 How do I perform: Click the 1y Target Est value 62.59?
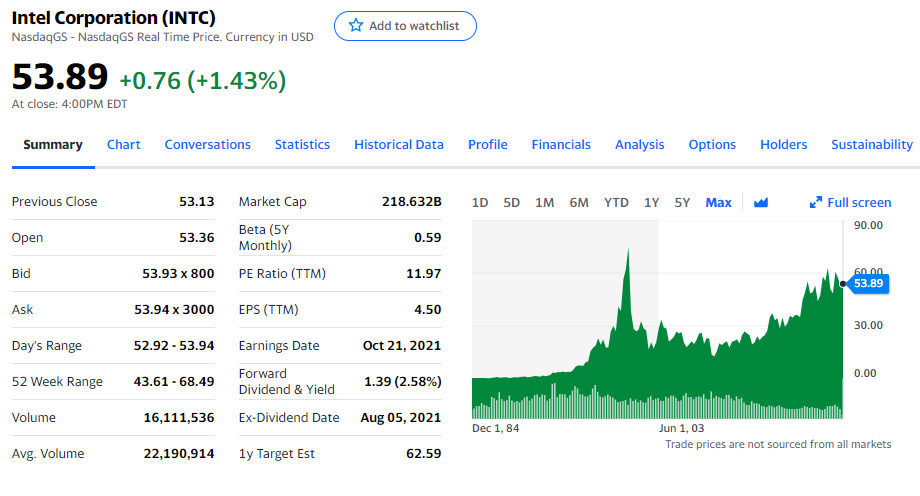pos(424,454)
